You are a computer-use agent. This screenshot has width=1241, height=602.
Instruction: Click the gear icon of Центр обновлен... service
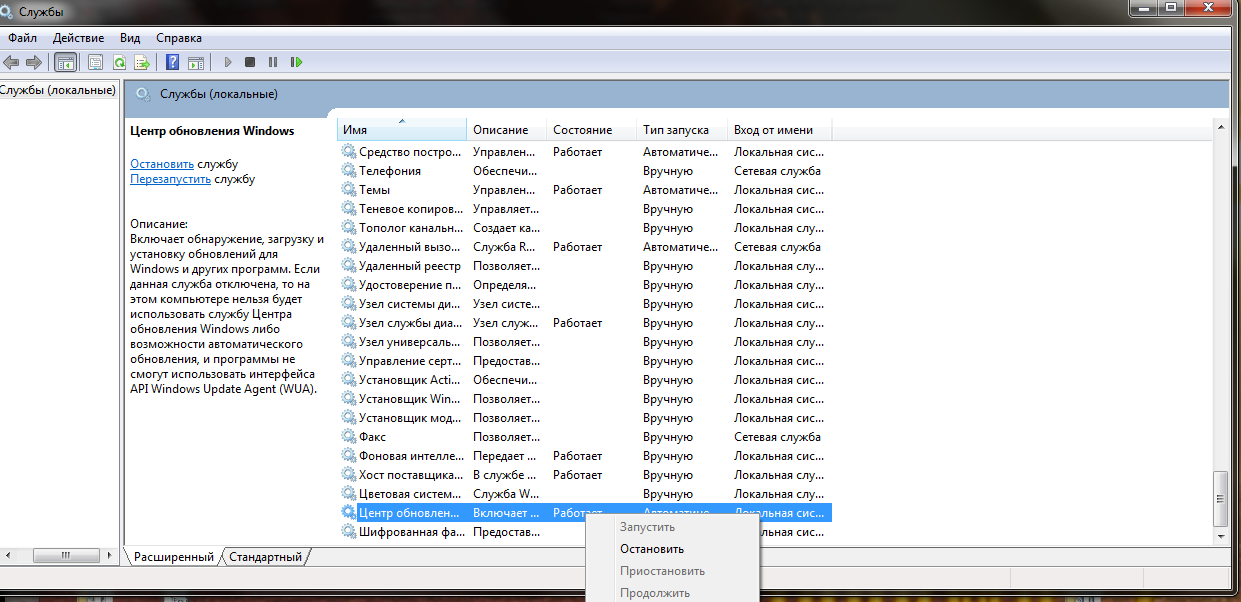pyautogui.click(x=349, y=513)
